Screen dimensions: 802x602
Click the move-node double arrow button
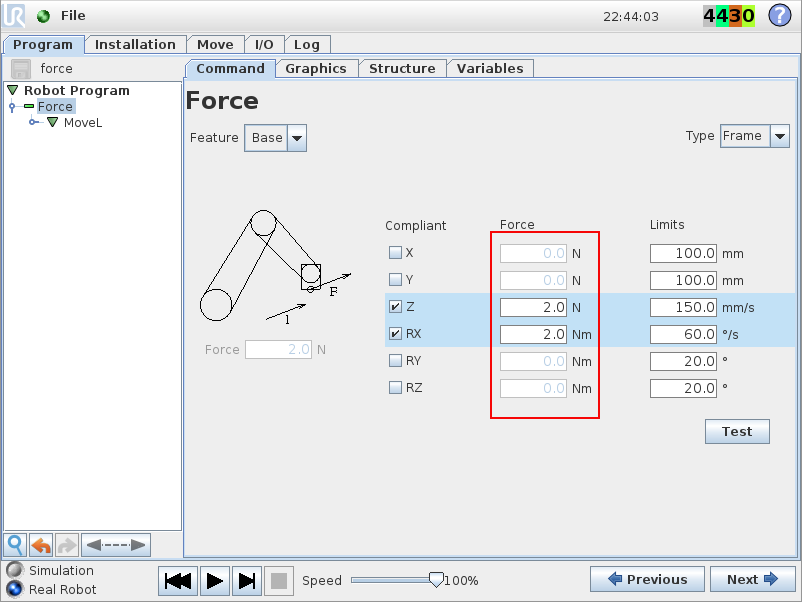[x=116, y=545]
